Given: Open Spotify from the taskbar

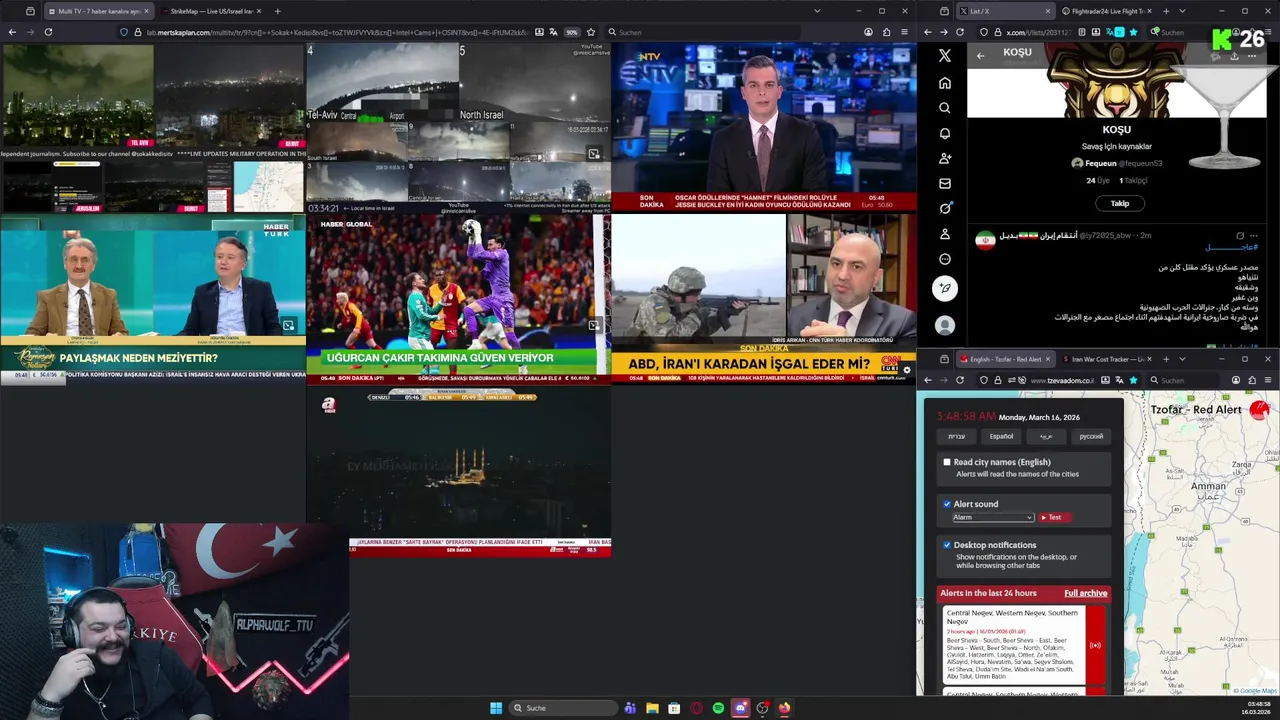Looking at the screenshot, I should 718,708.
